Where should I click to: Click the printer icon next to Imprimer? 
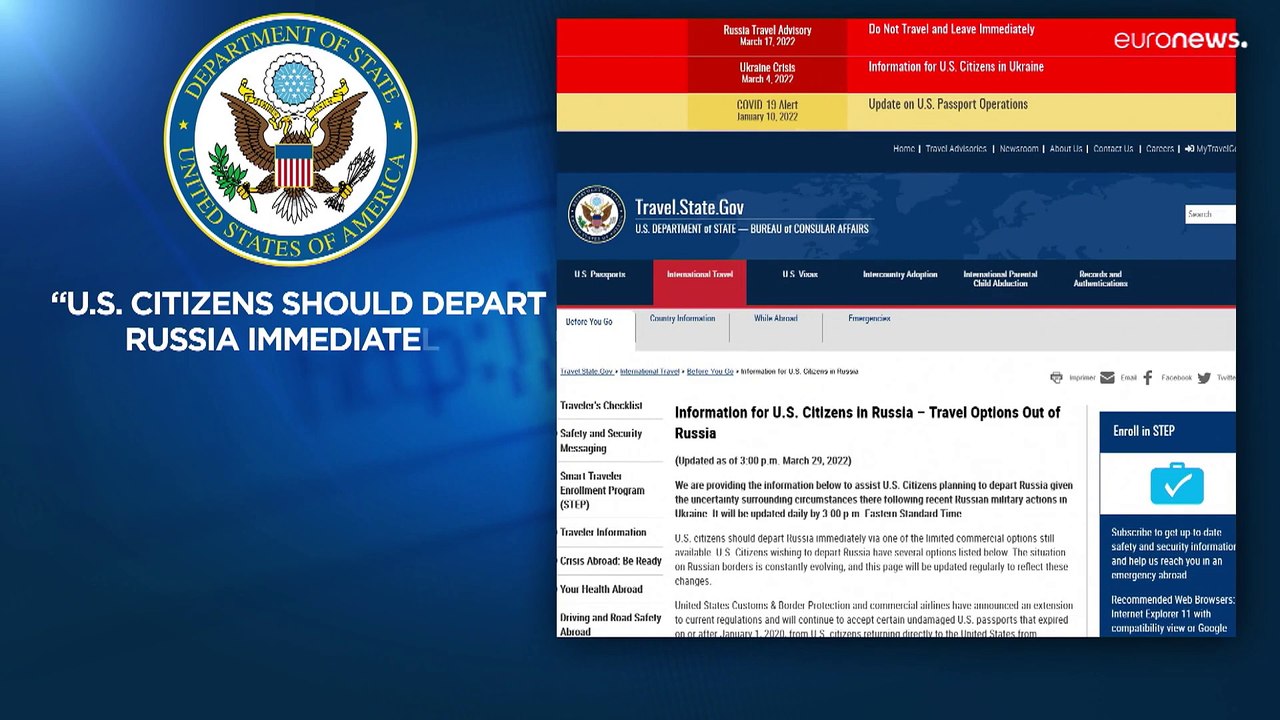(x=1056, y=377)
